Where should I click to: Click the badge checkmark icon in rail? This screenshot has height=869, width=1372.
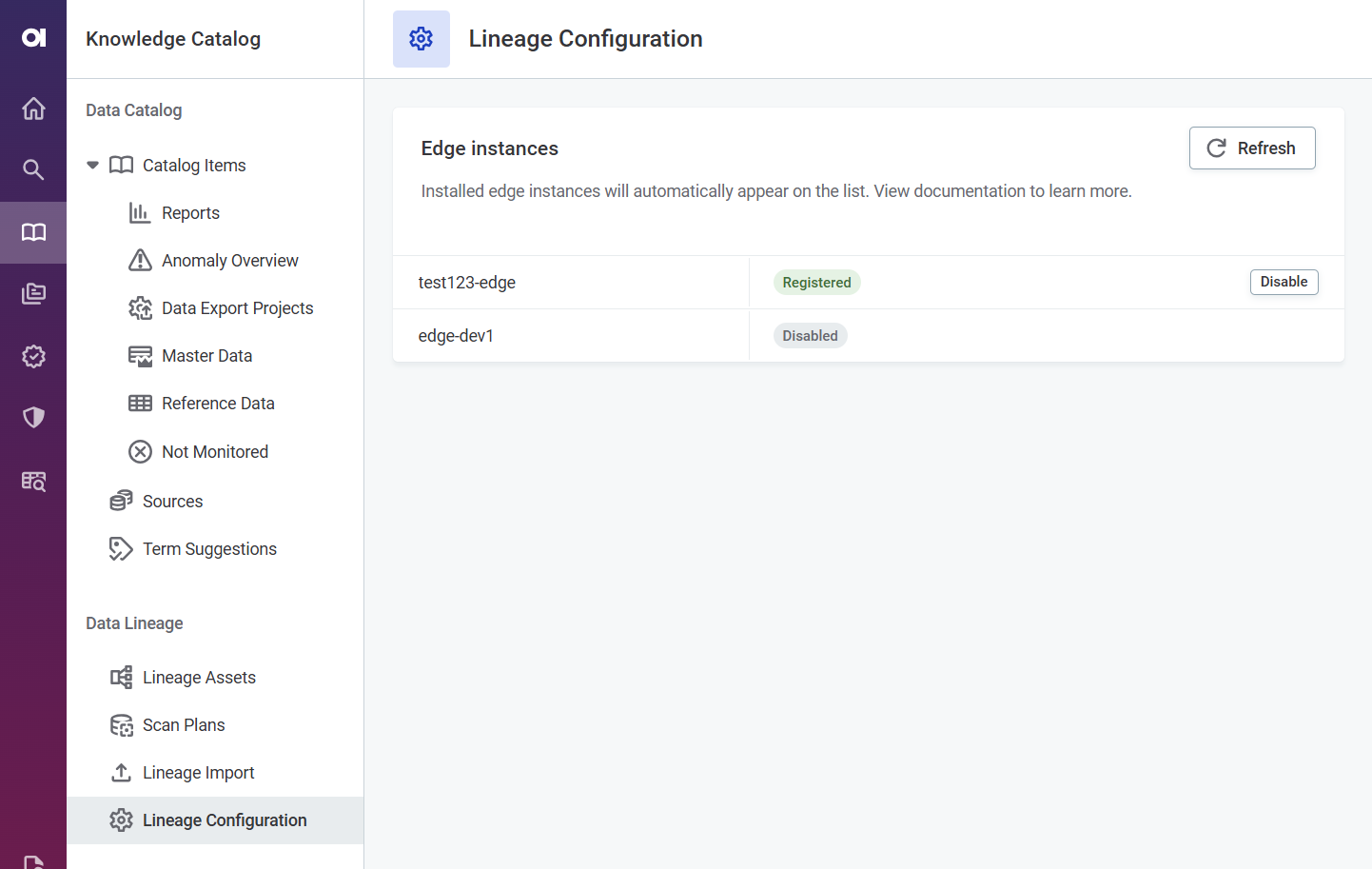(x=33, y=356)
